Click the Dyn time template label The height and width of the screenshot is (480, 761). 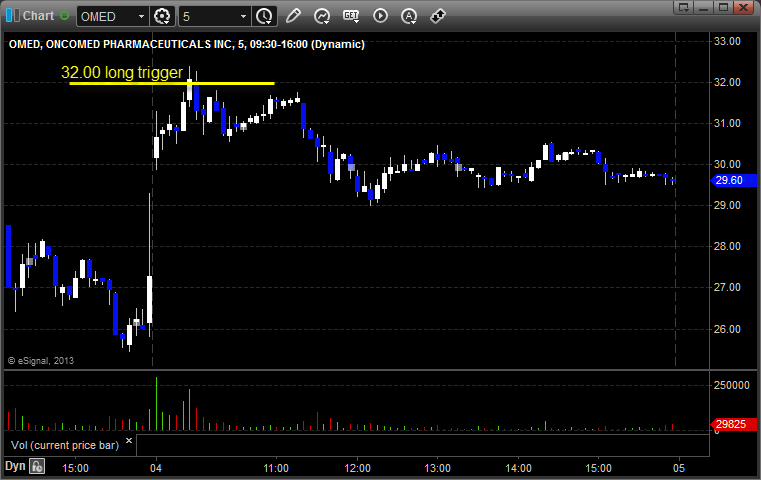pyautogui.click(x=15, y=466)
